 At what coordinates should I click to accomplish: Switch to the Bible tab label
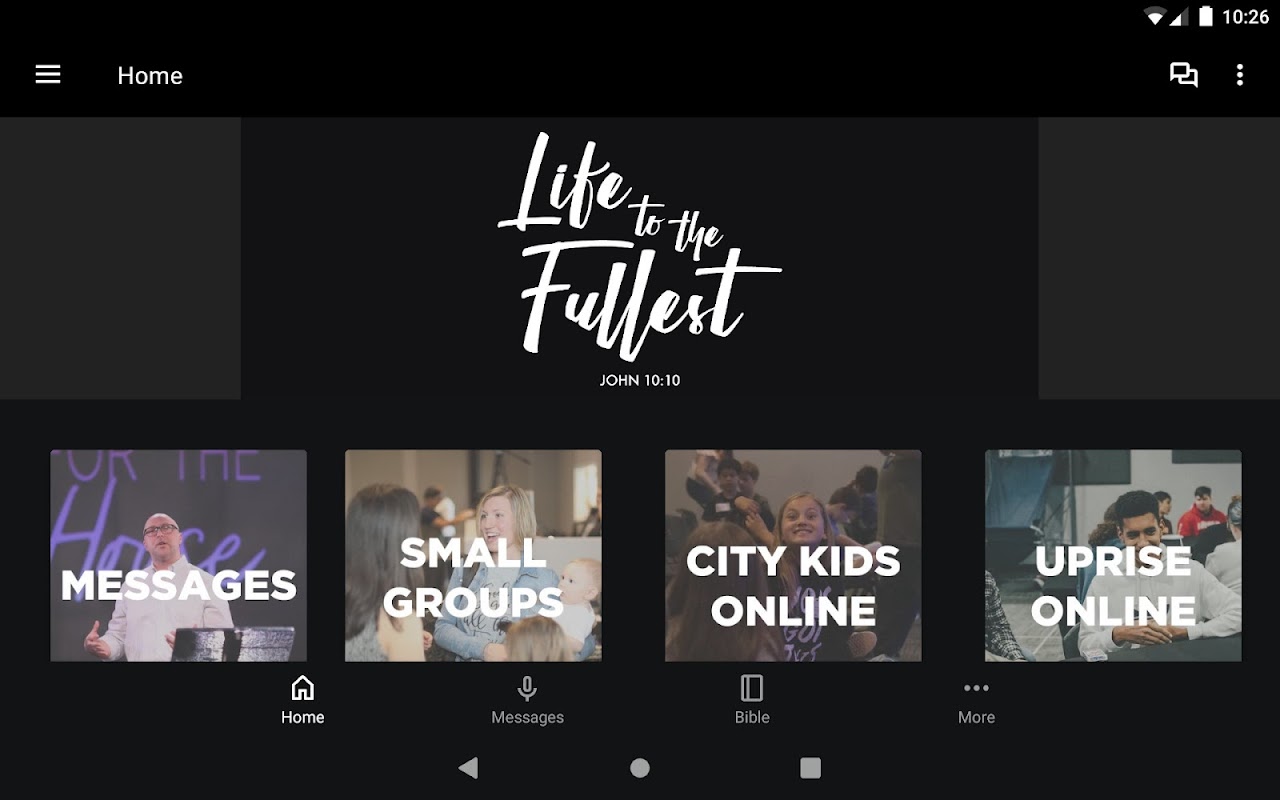tap(752, 717)
